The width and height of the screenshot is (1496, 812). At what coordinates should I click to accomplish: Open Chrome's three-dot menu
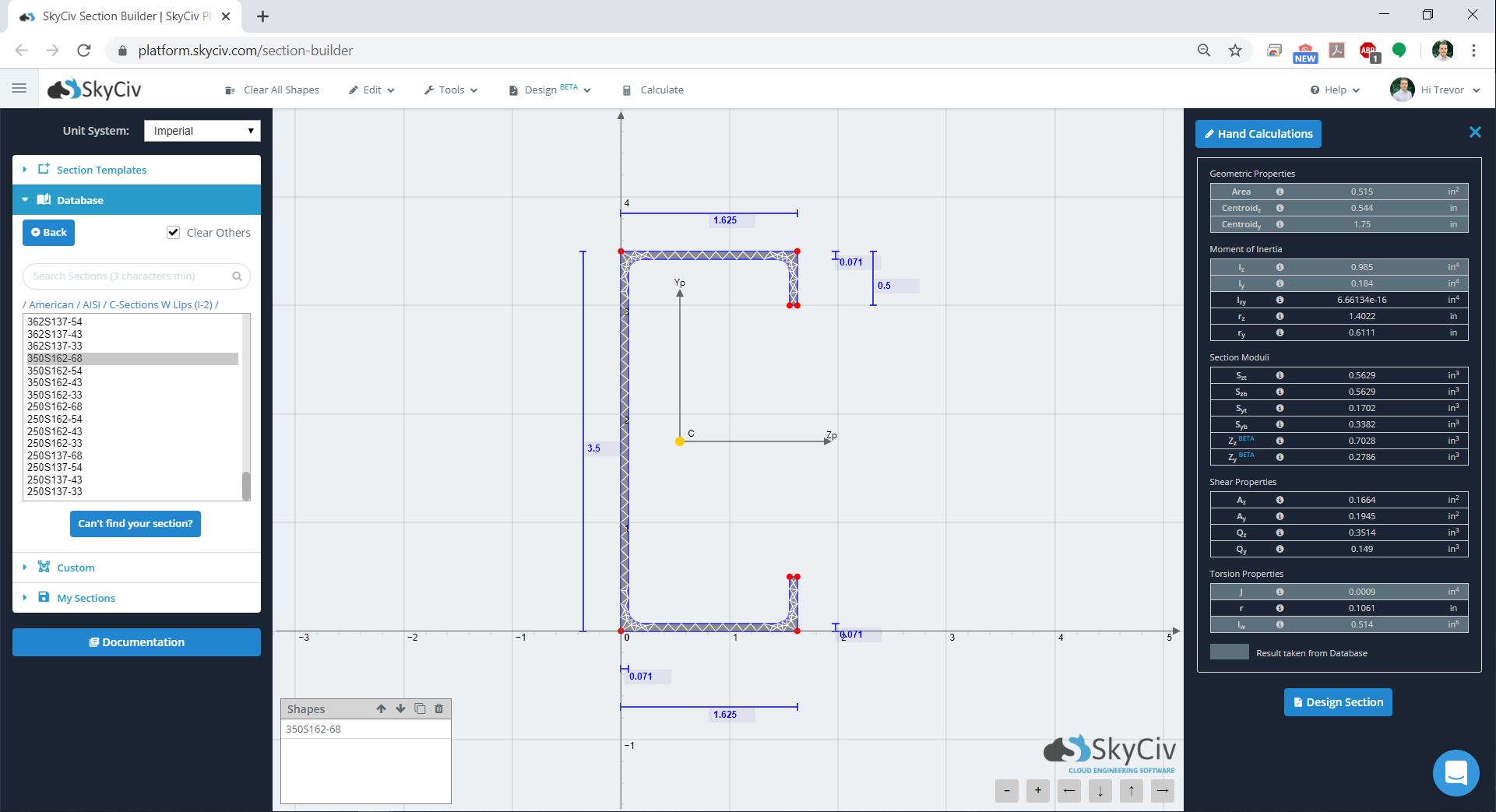(x=1473, y=51)
